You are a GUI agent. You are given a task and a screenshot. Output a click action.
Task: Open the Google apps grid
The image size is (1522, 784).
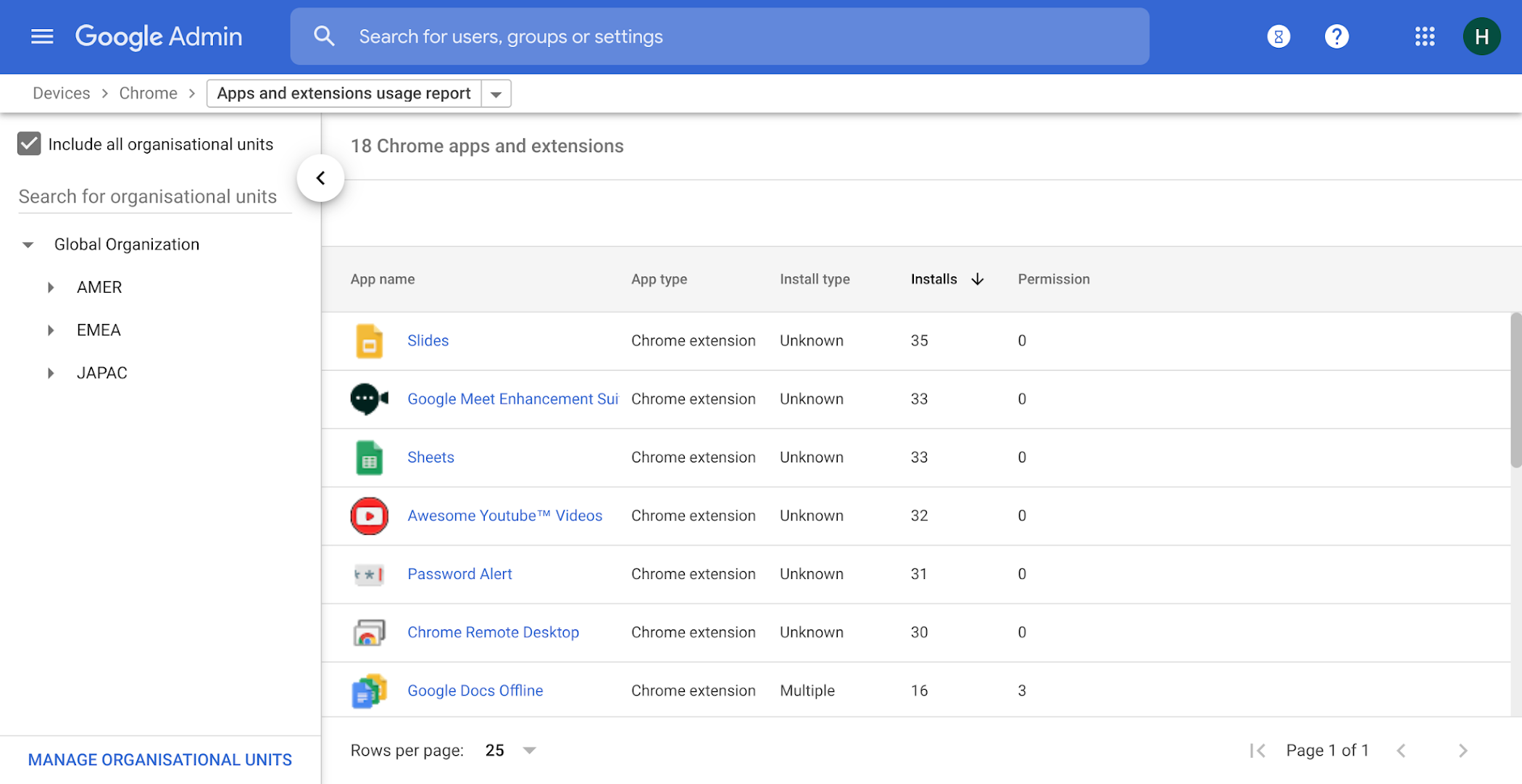[x=1425, y=36]
